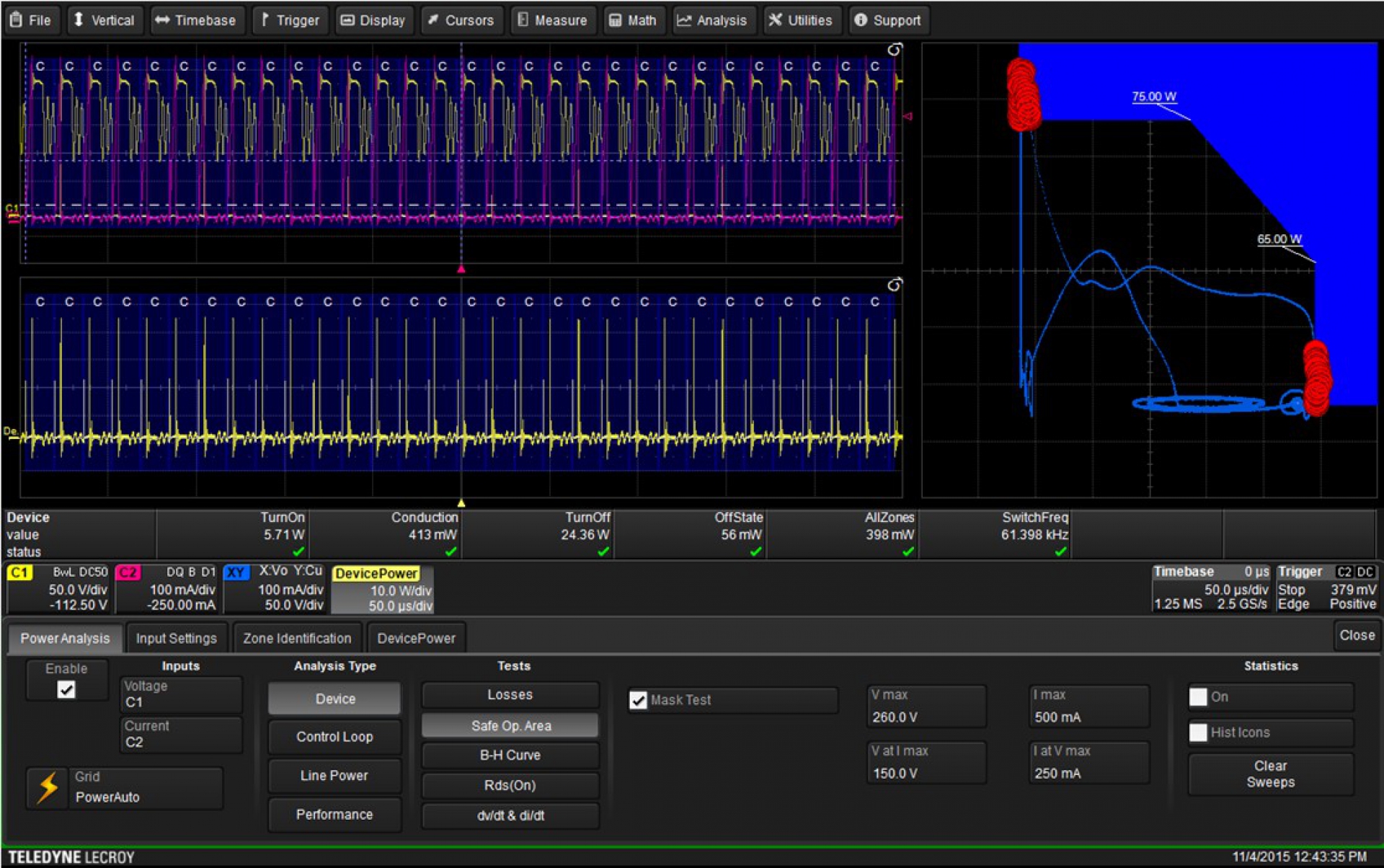1384x868 pixels.
Task: Click the upper grid circular zoom icon
Action: pyautogui.click(x=894, y=50)
